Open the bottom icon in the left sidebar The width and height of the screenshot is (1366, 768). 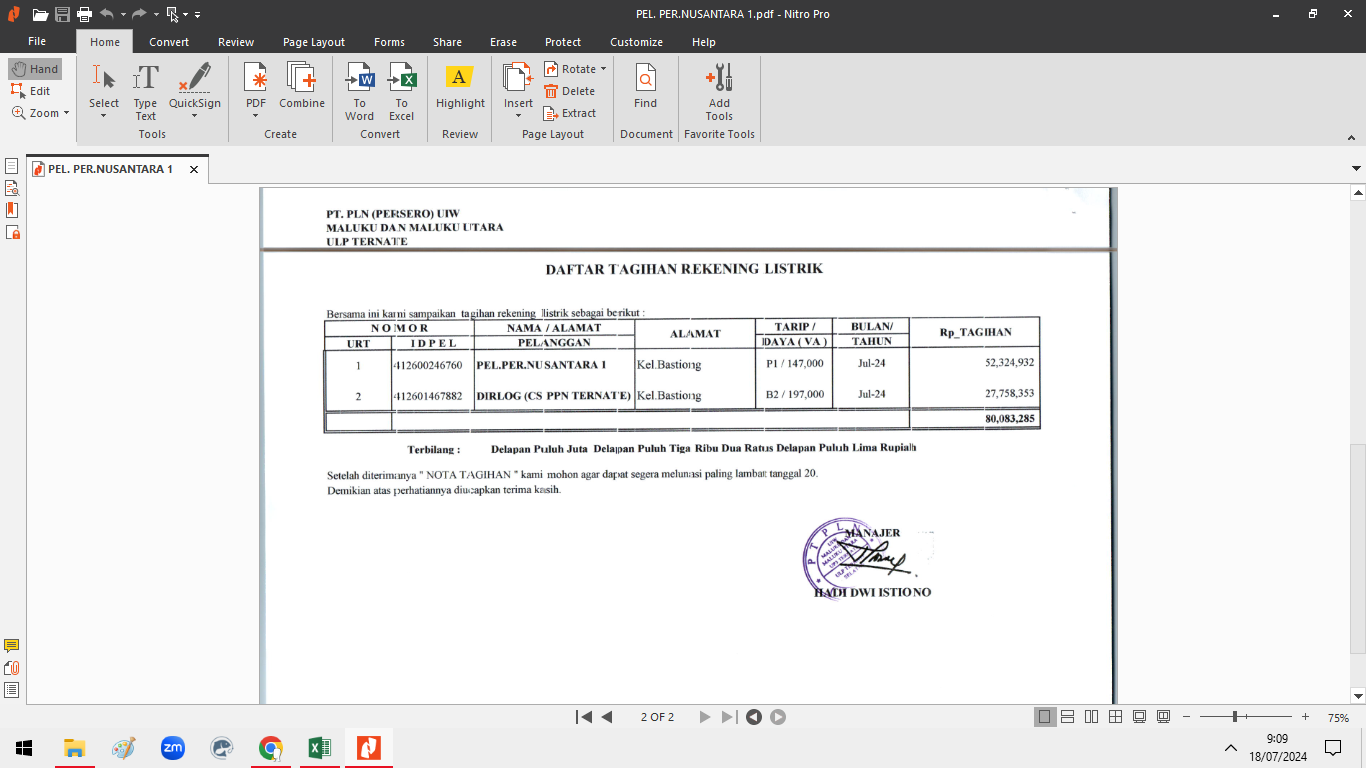[x=12, y=690]
